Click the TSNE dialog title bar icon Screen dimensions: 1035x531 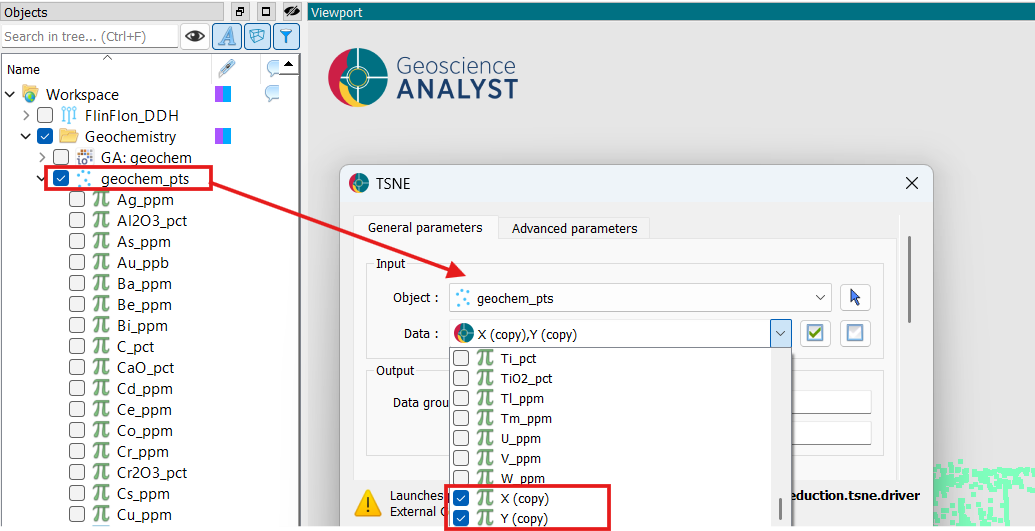point(358,183)
